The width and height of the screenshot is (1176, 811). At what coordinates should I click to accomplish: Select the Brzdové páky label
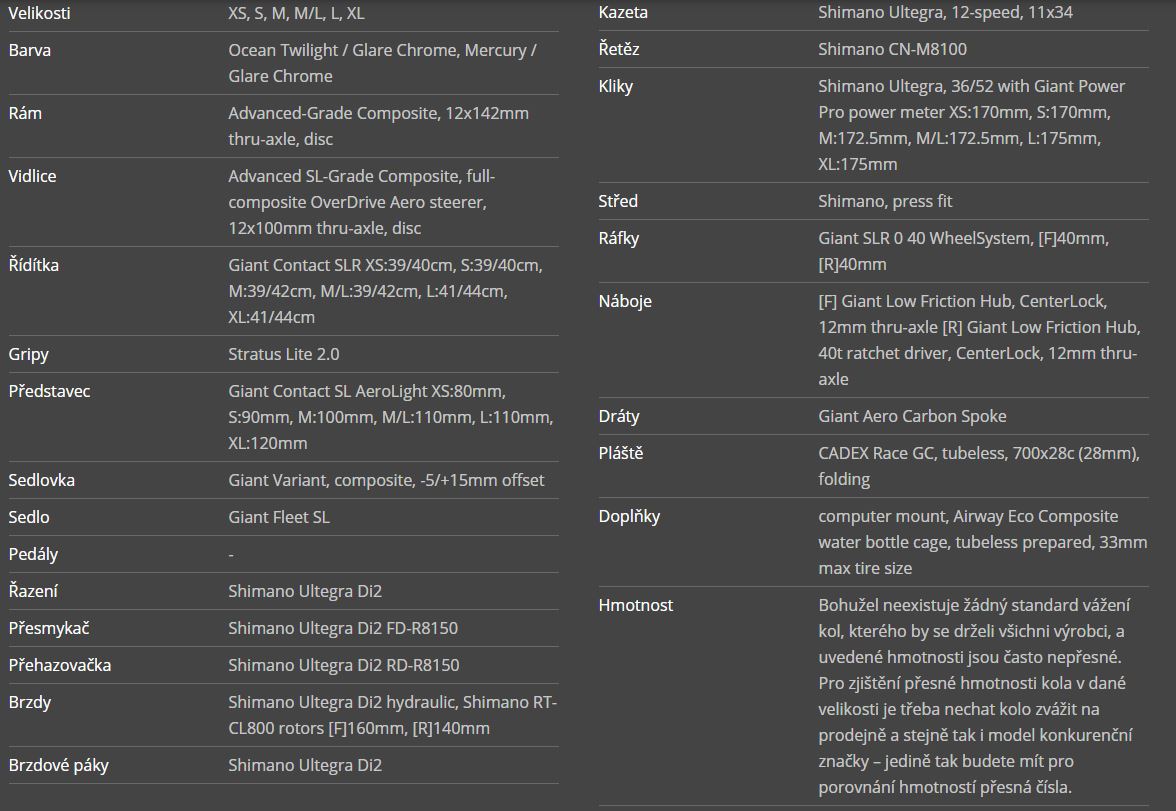(58, 765)
